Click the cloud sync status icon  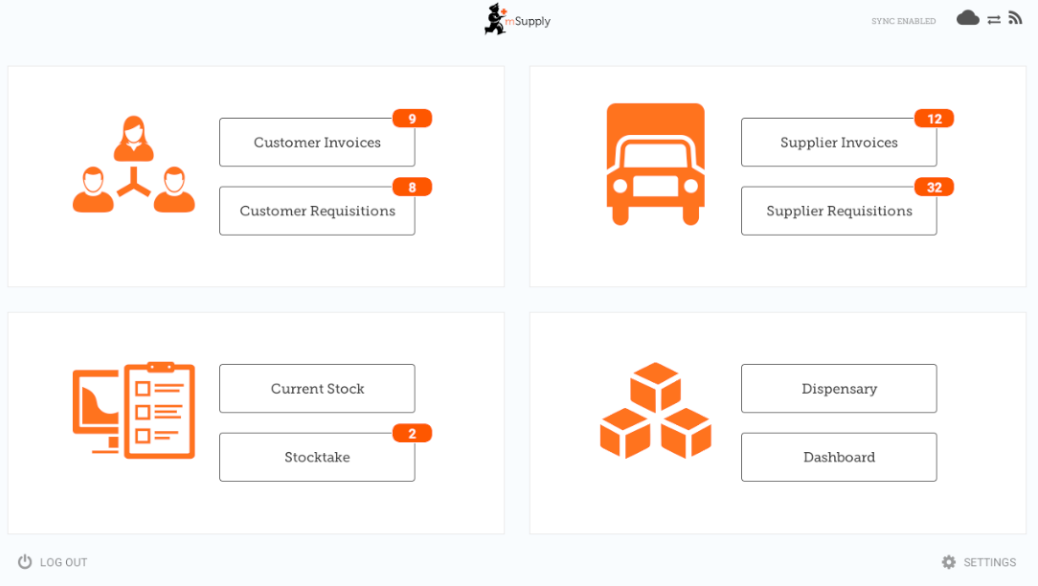click(967, 18)
